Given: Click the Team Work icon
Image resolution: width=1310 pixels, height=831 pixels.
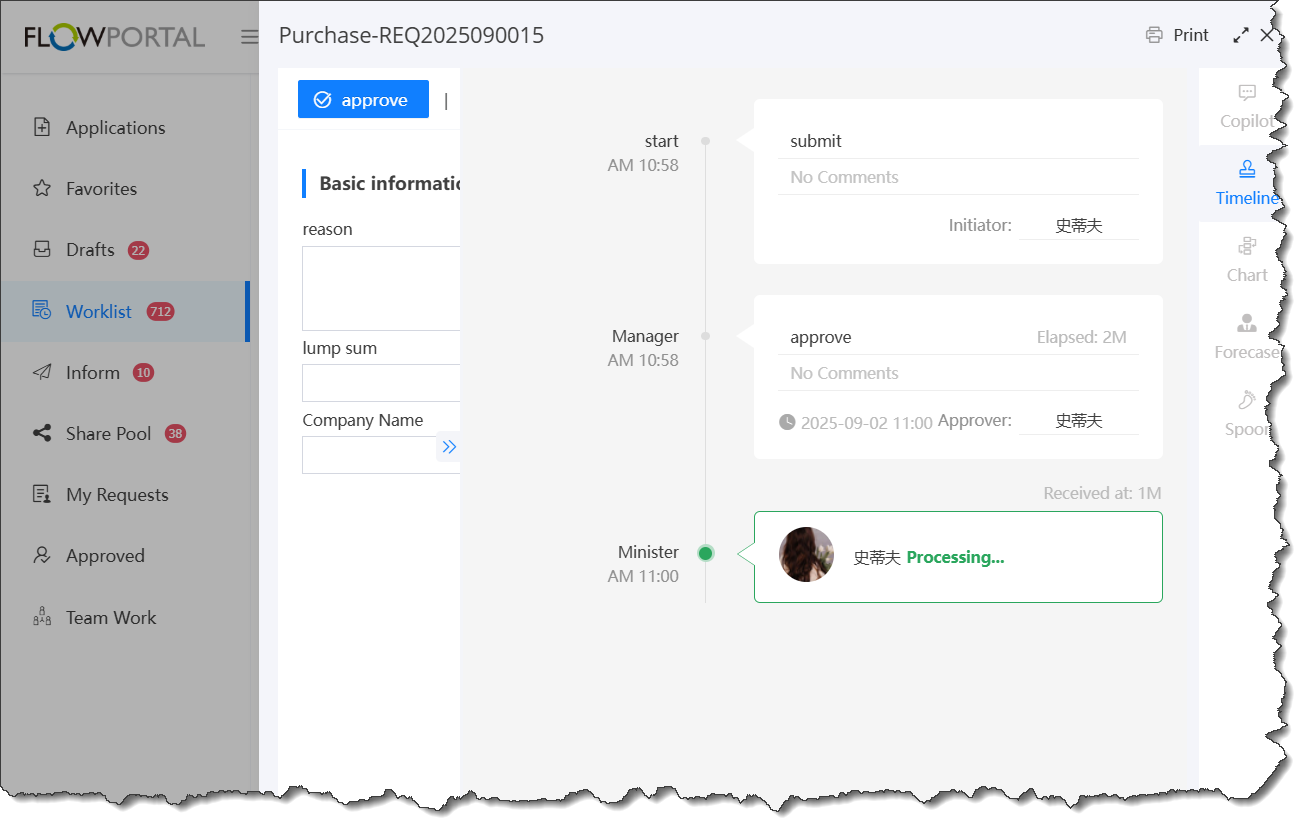Looking at the screenshot, I should [x=42, y=618].
